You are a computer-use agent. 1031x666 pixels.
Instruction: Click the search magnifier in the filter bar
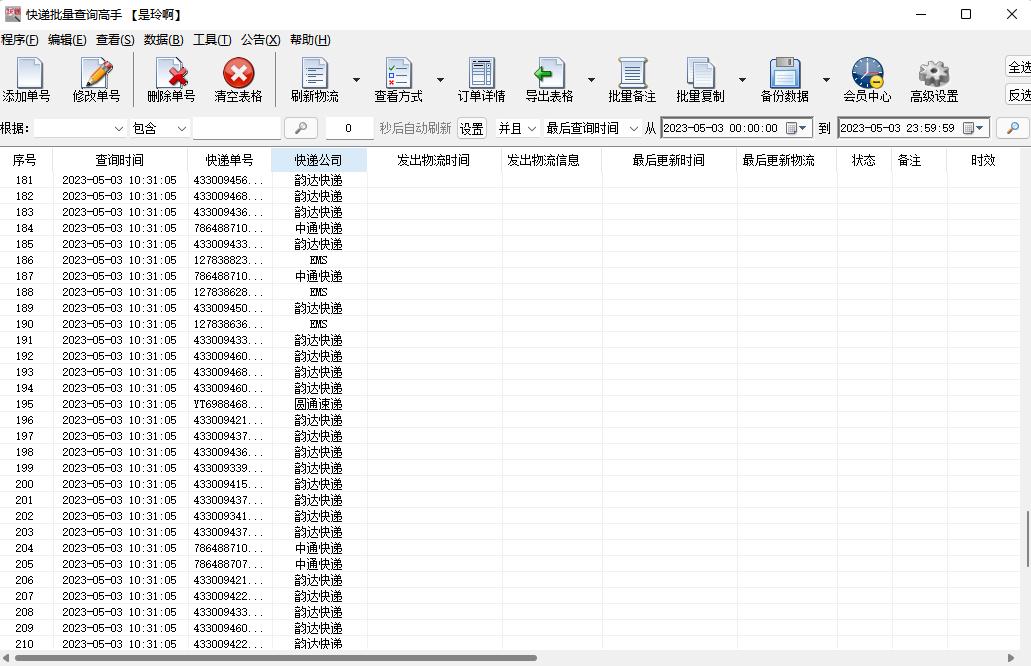pyautogui.click(x=302, y=128)
